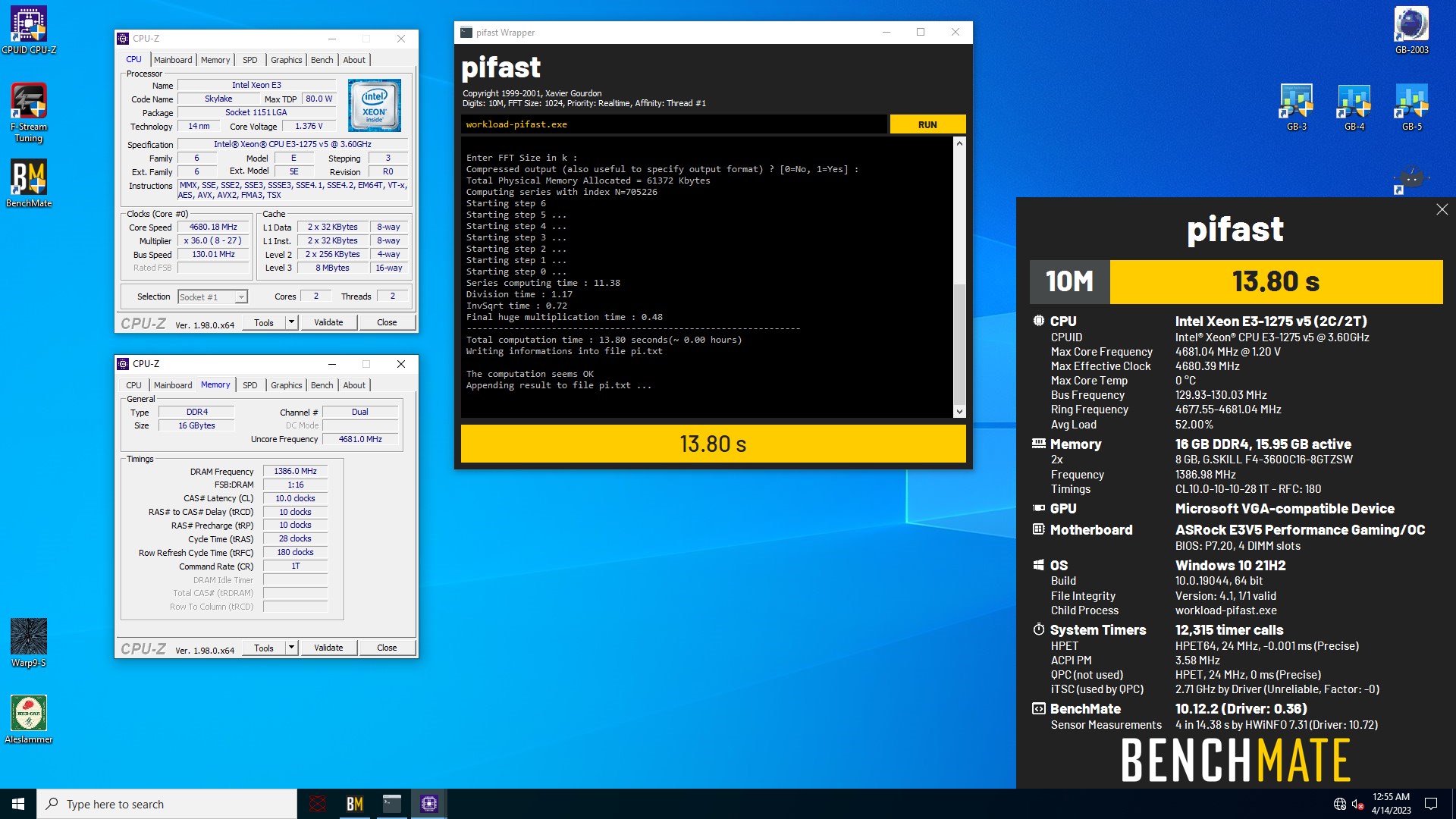This screenshot has height=819, width=1456.
Task: Open About tab in top CPU-Z
Action: [x=354, y=60]
